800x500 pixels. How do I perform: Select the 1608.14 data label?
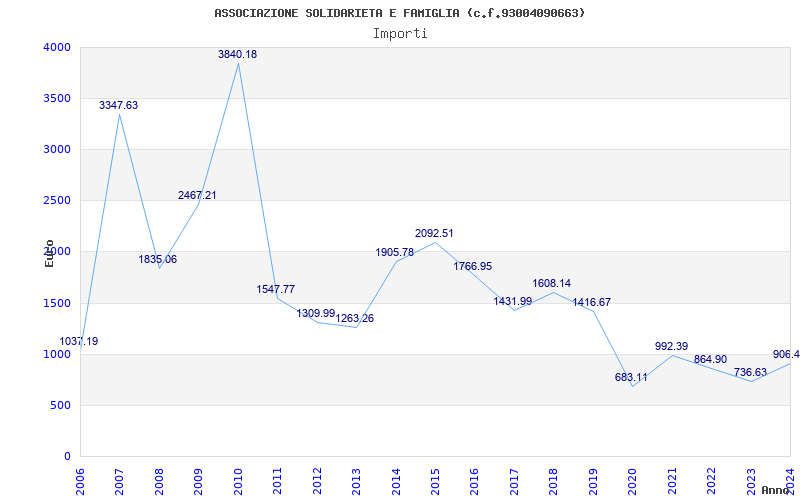point(552,283)
